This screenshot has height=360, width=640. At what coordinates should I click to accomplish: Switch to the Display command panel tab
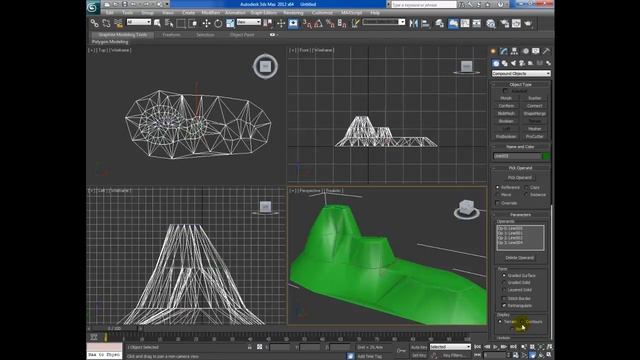[x=536, y=51]
